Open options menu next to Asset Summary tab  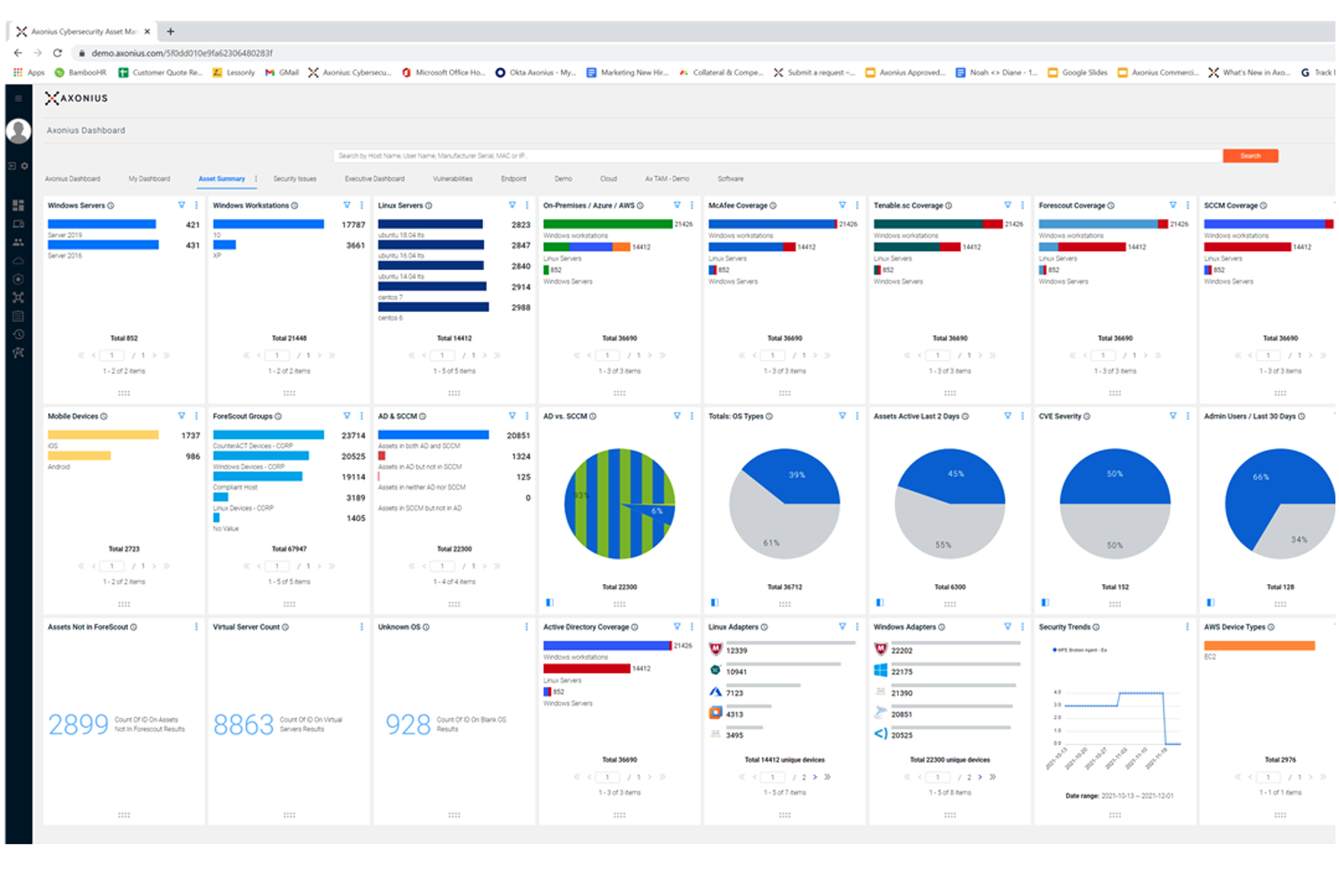pyautogui.click(x=257, y=179)
